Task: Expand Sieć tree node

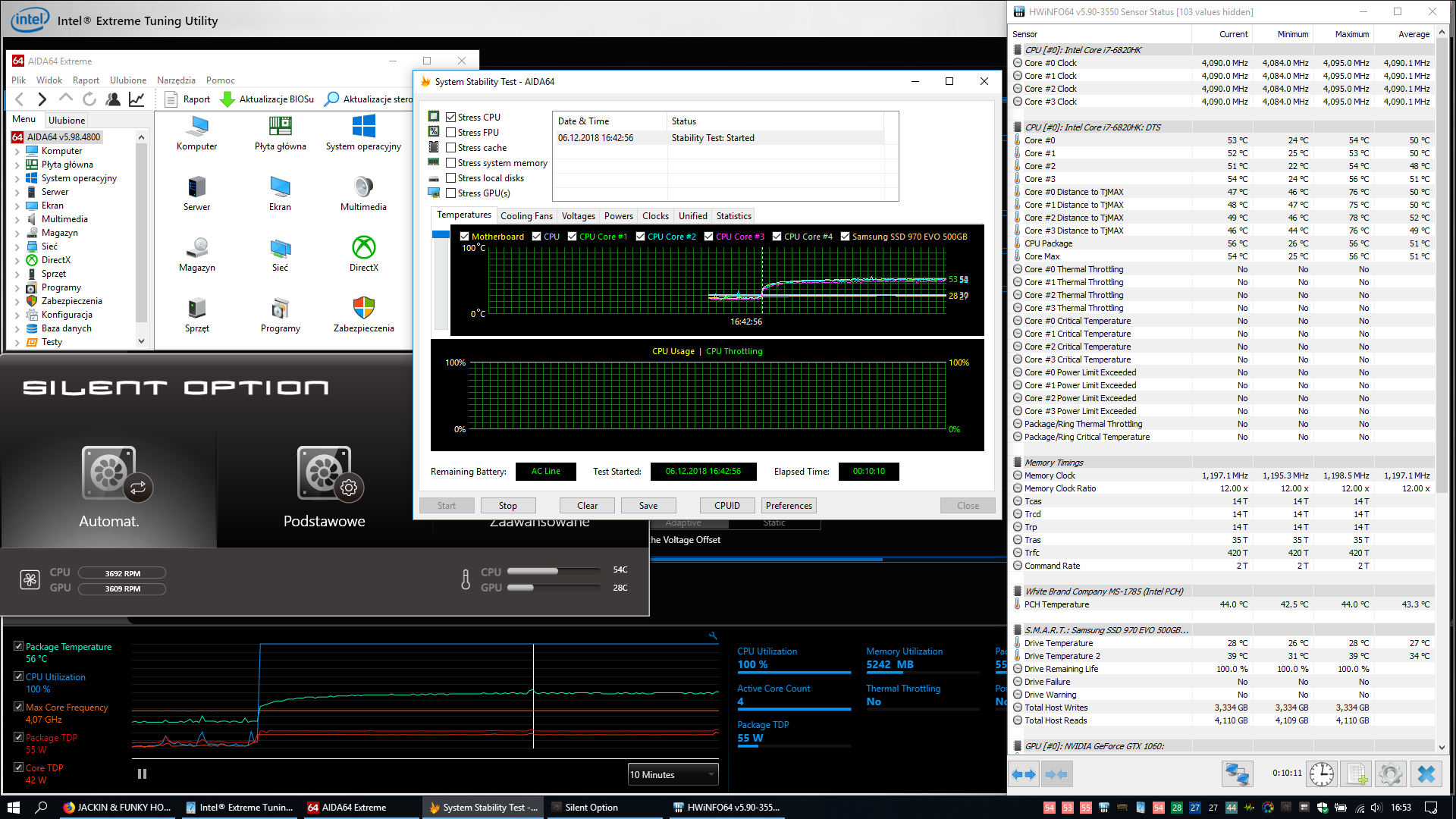Action: (x=17, y=246)
